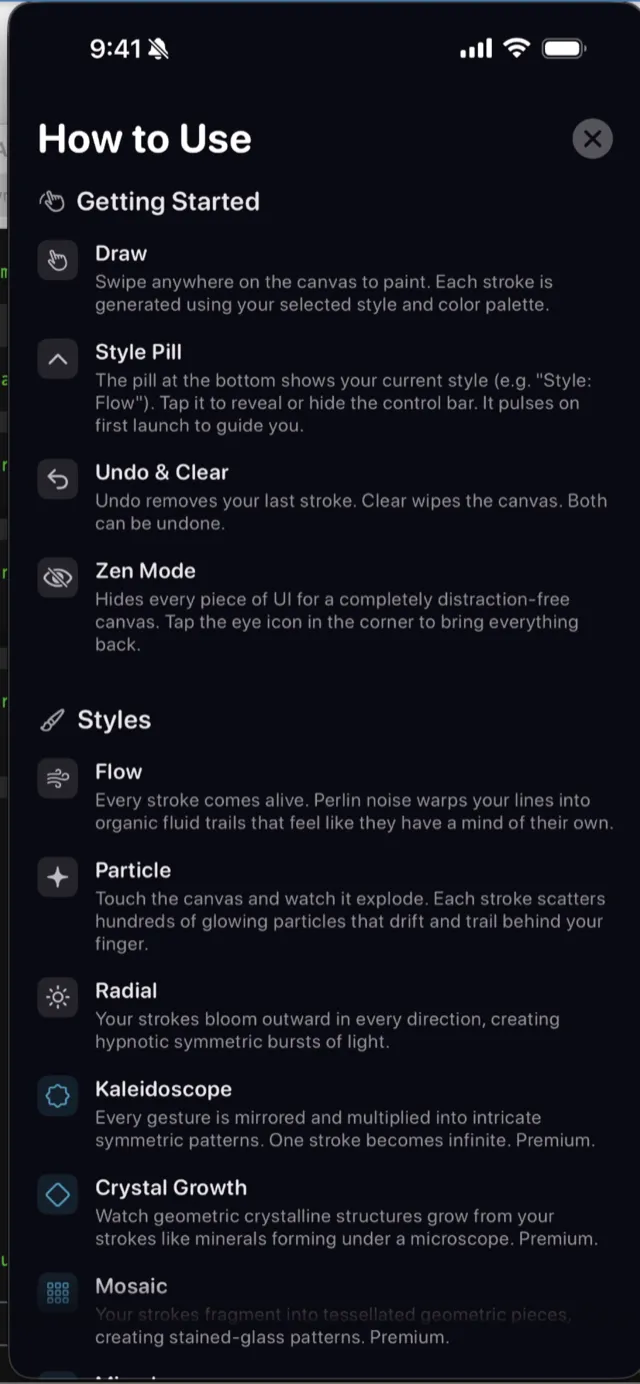Tap the How to Use title

[x=144, y=139]
